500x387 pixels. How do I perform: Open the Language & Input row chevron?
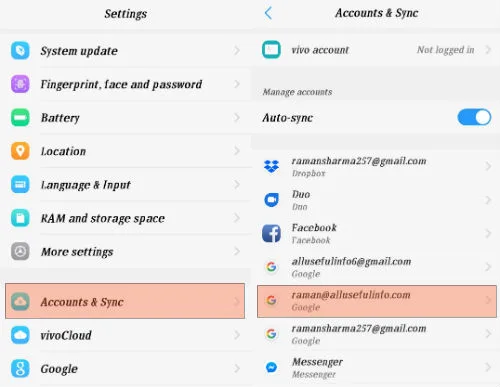[237, 184]
